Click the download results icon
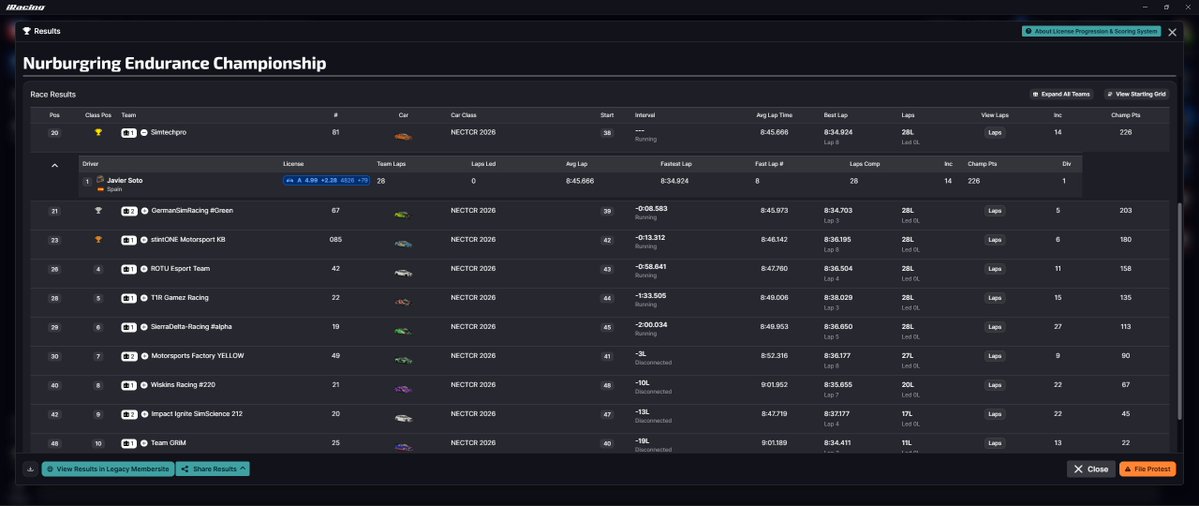The width and height of the screenshot is (1199, 506). (31, 469)
